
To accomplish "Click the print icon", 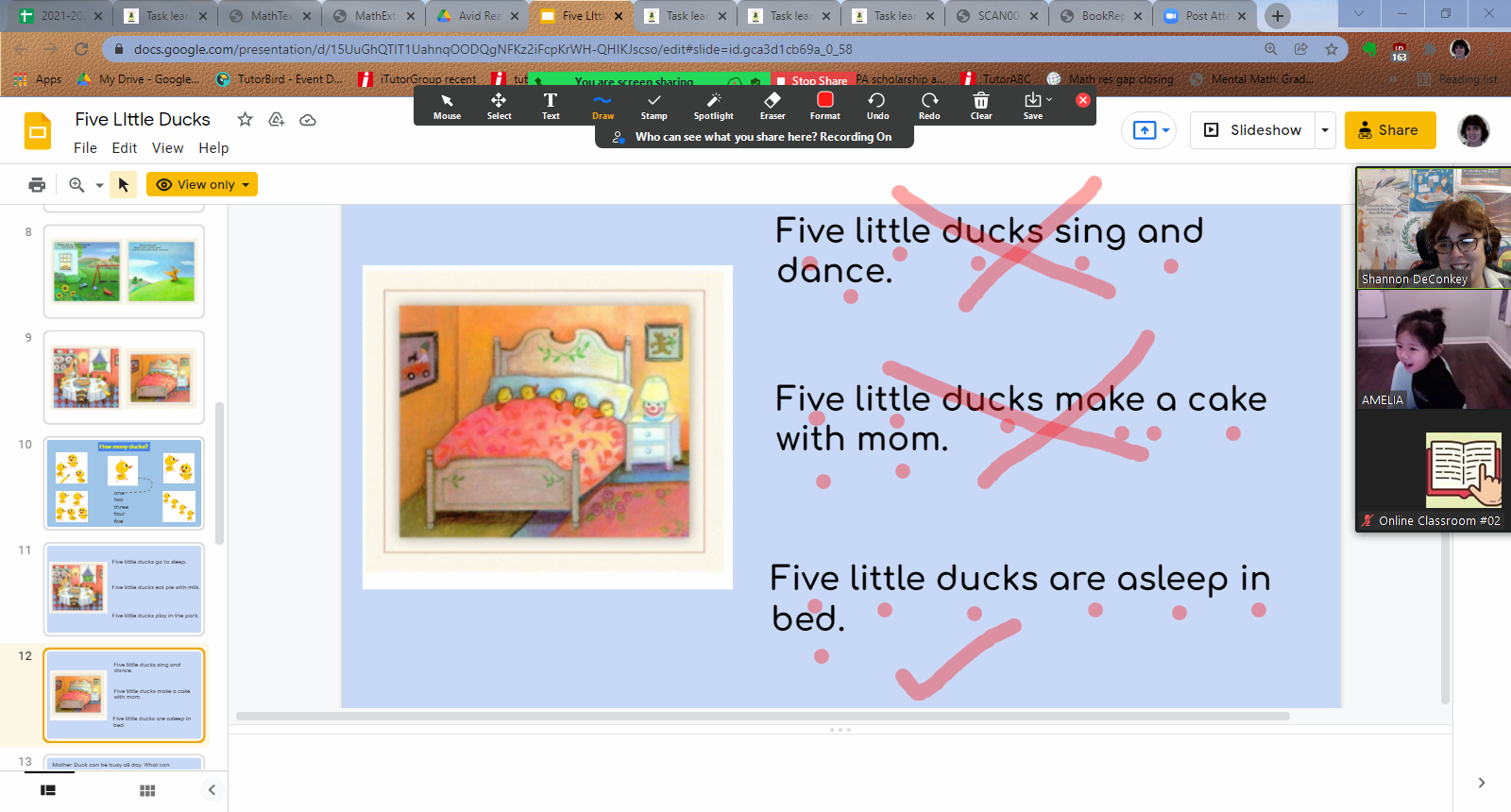I will pos(37,185).
